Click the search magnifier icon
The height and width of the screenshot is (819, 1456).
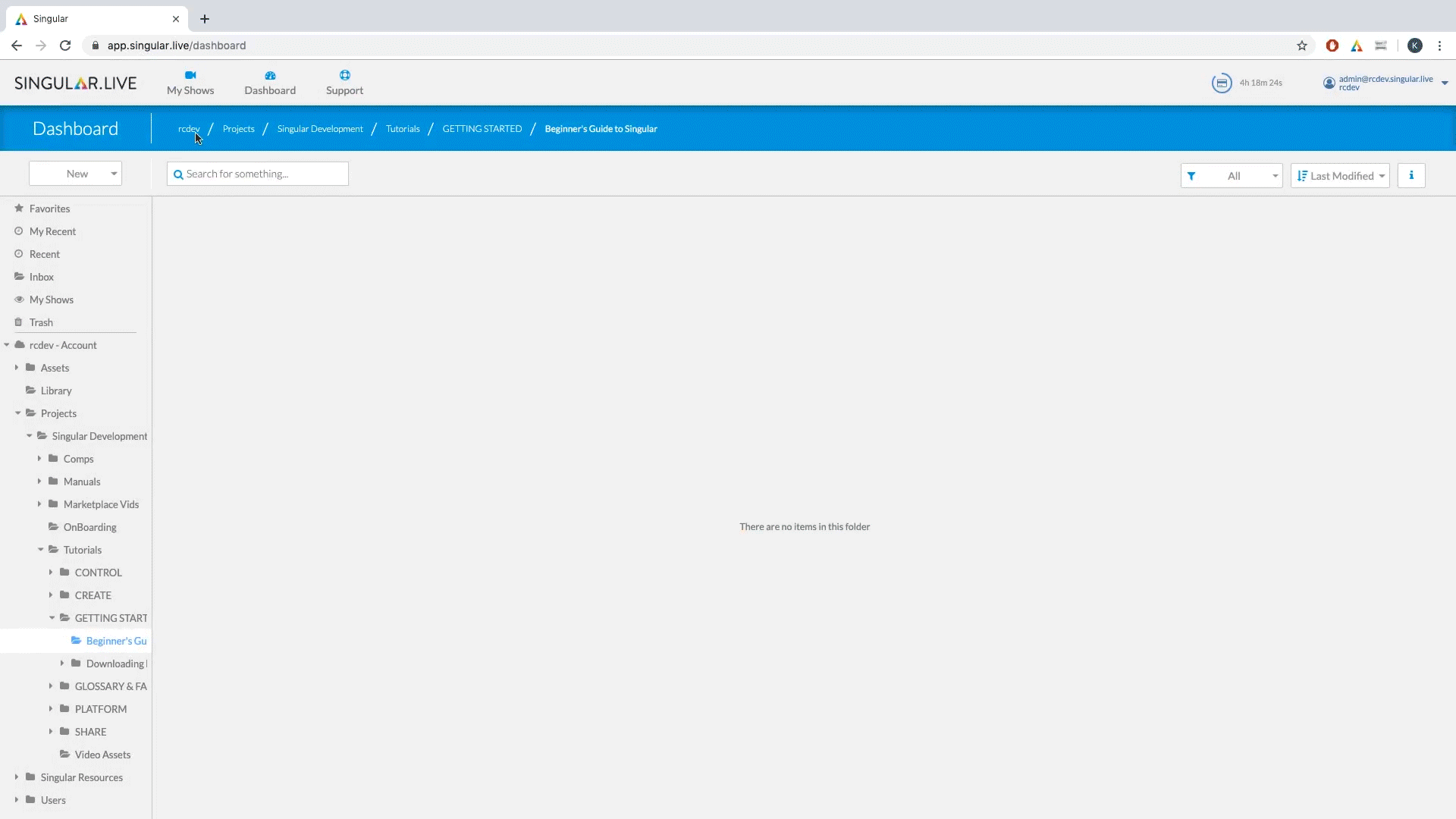178,174
